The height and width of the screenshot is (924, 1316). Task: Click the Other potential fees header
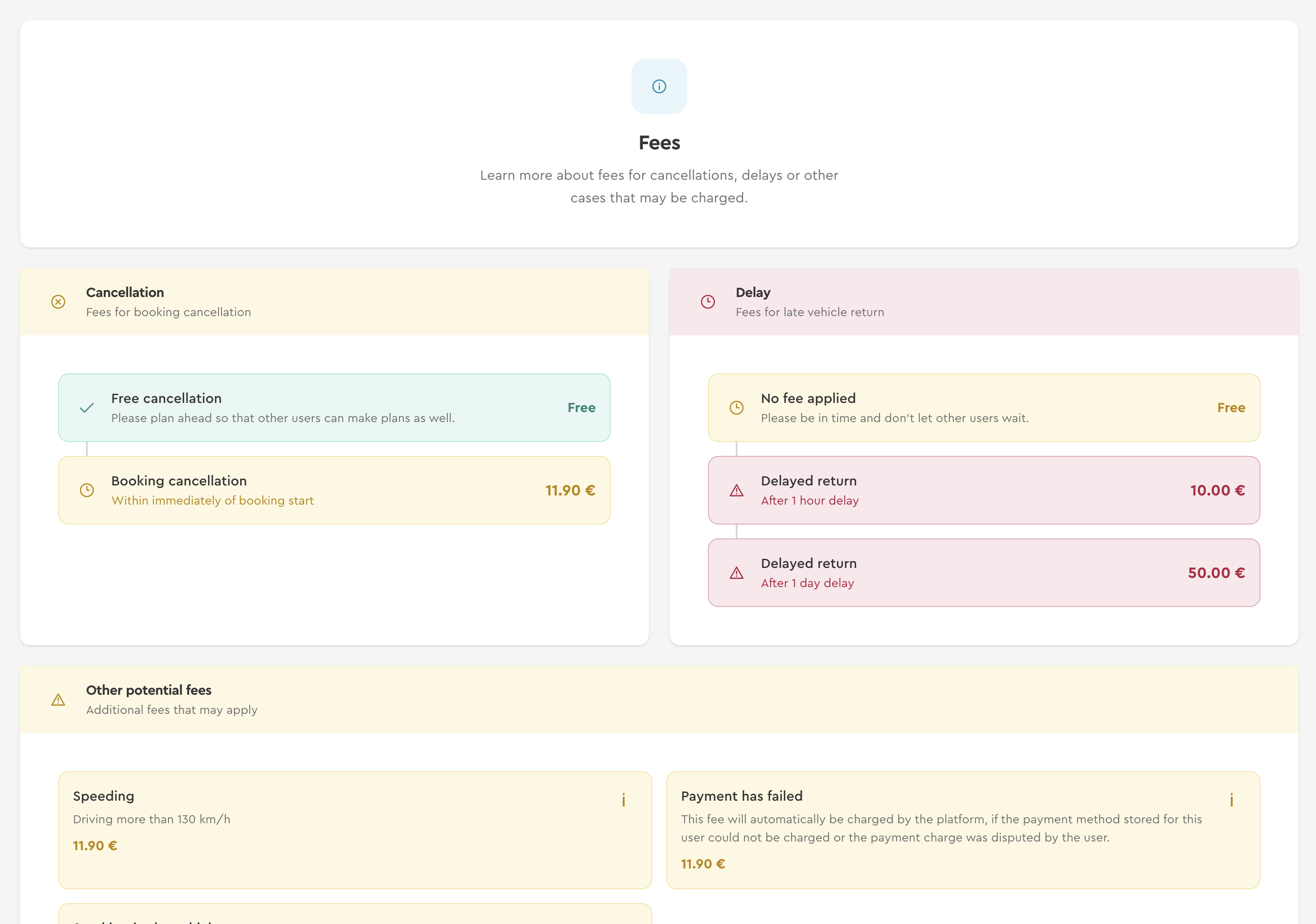click(x=149, y=690)
